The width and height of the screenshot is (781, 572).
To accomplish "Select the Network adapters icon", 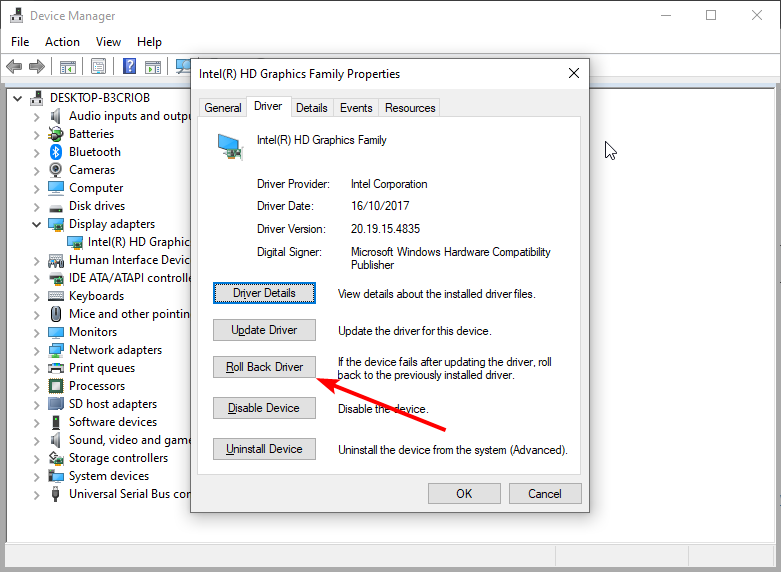I will (x=56, y=350).
